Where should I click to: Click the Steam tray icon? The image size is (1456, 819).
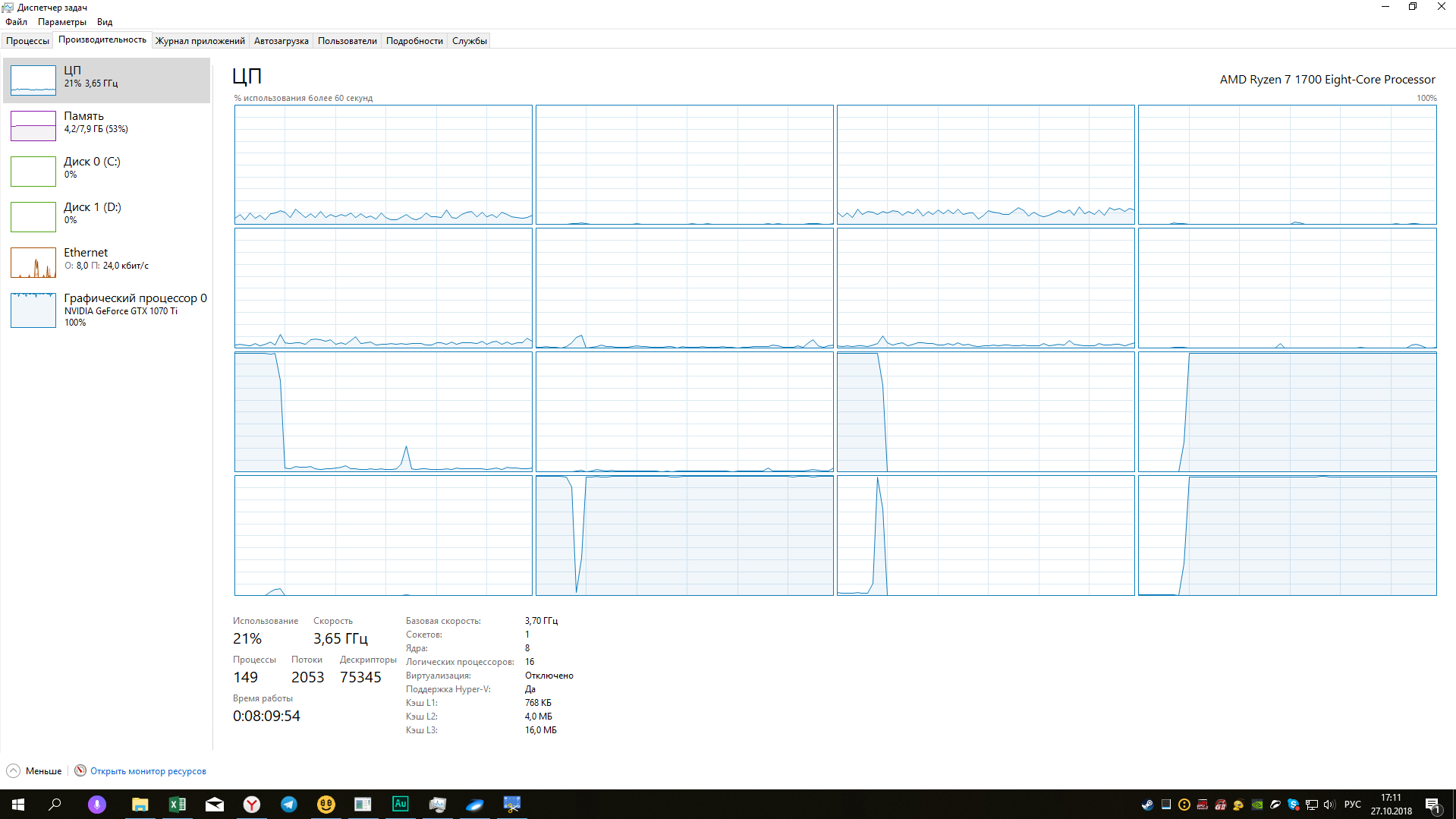point(1147,805)
